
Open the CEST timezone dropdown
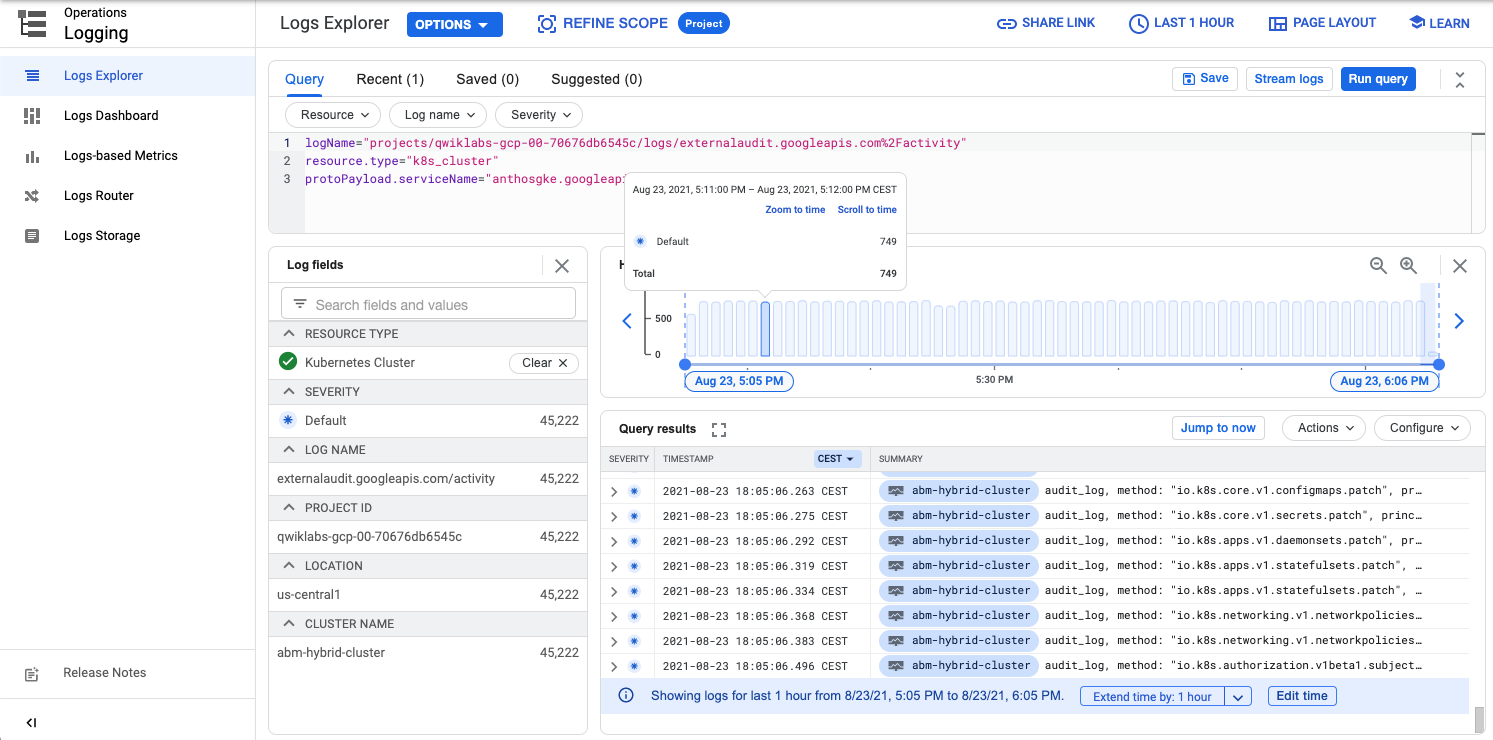tap(836, 459)
